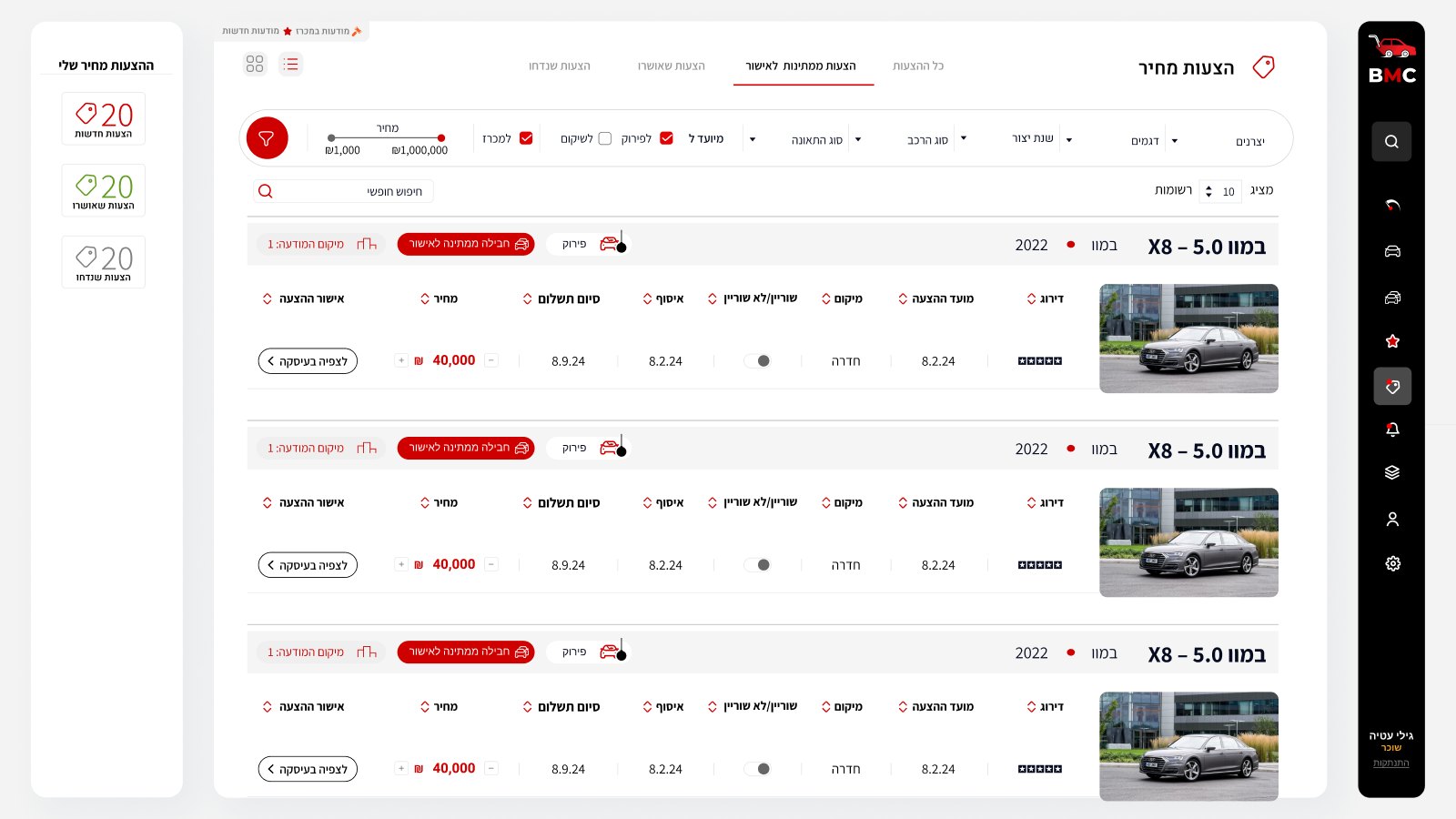Open the notifications bell icon

1392,429
